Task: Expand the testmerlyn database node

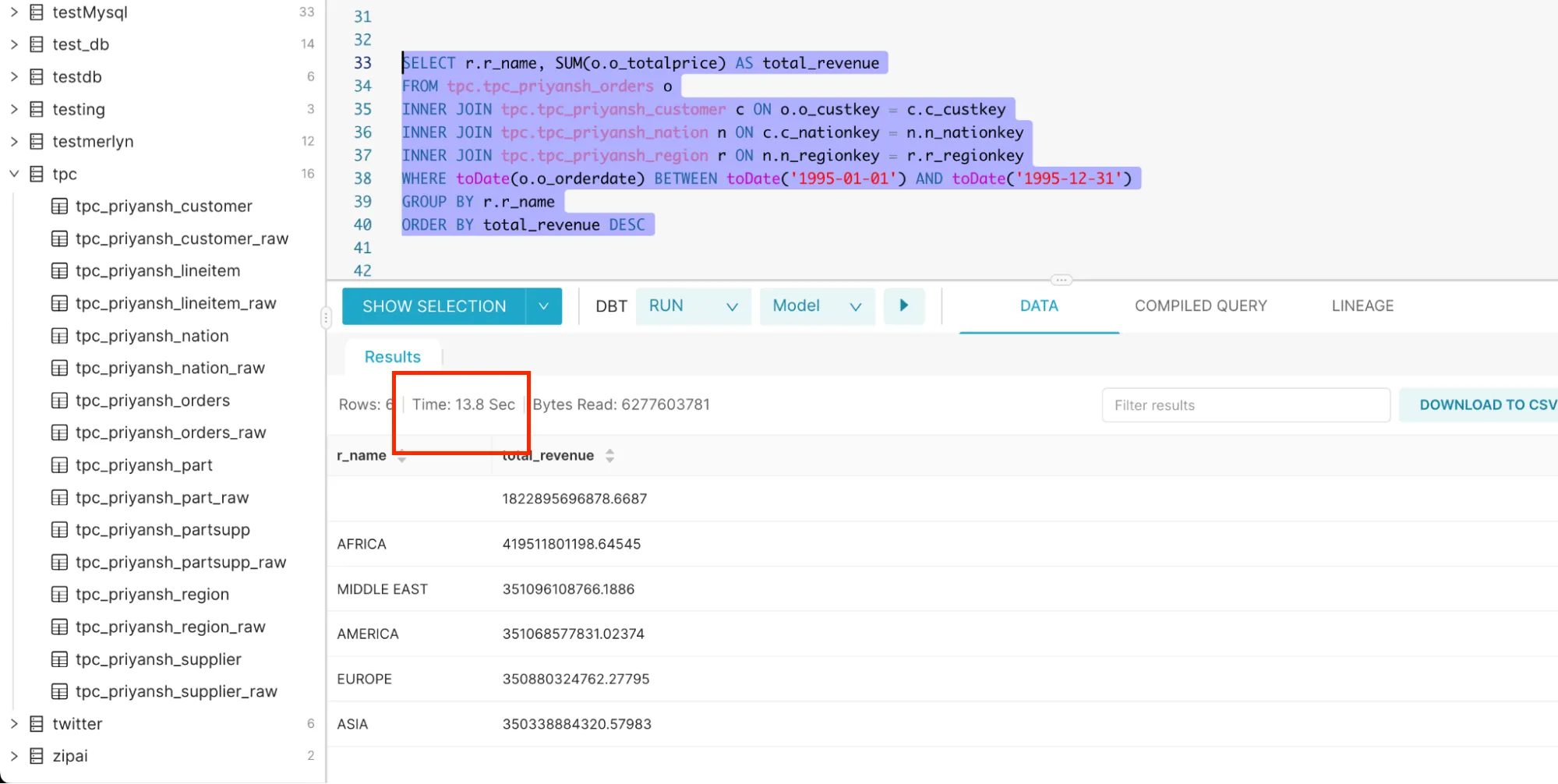Action: pyautogui.click(x=14, y=141)
